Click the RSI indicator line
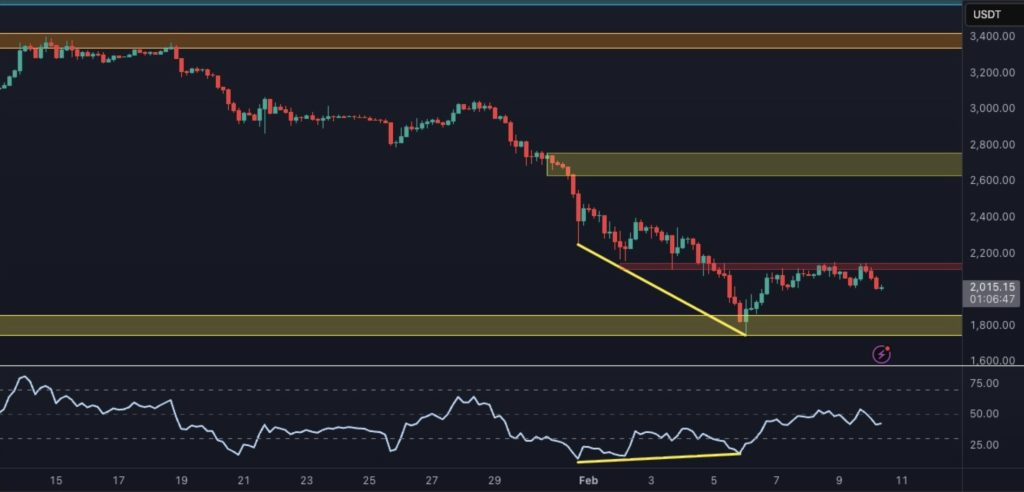 (x=300, y=430)
